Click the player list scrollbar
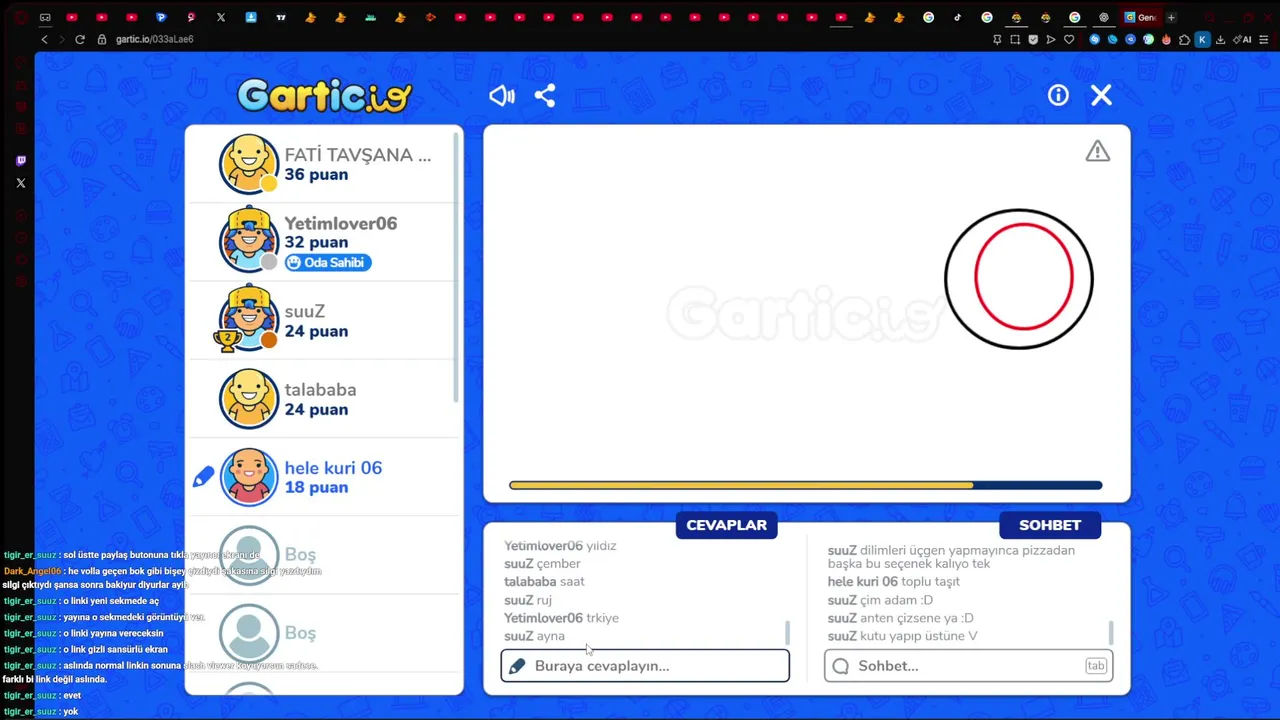 coord(457,268)
